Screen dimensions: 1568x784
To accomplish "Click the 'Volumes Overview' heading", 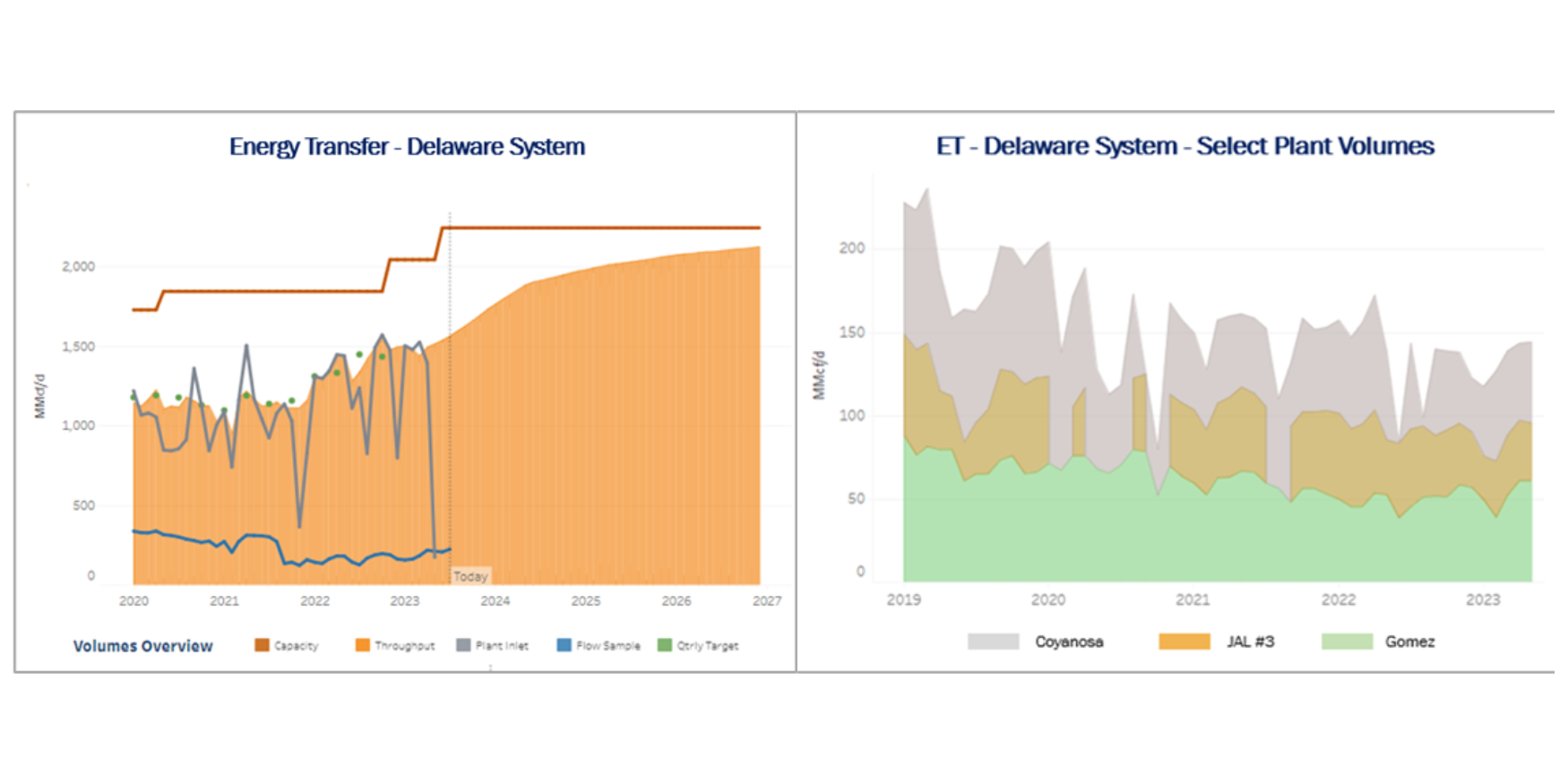I will tap(143, 646).
